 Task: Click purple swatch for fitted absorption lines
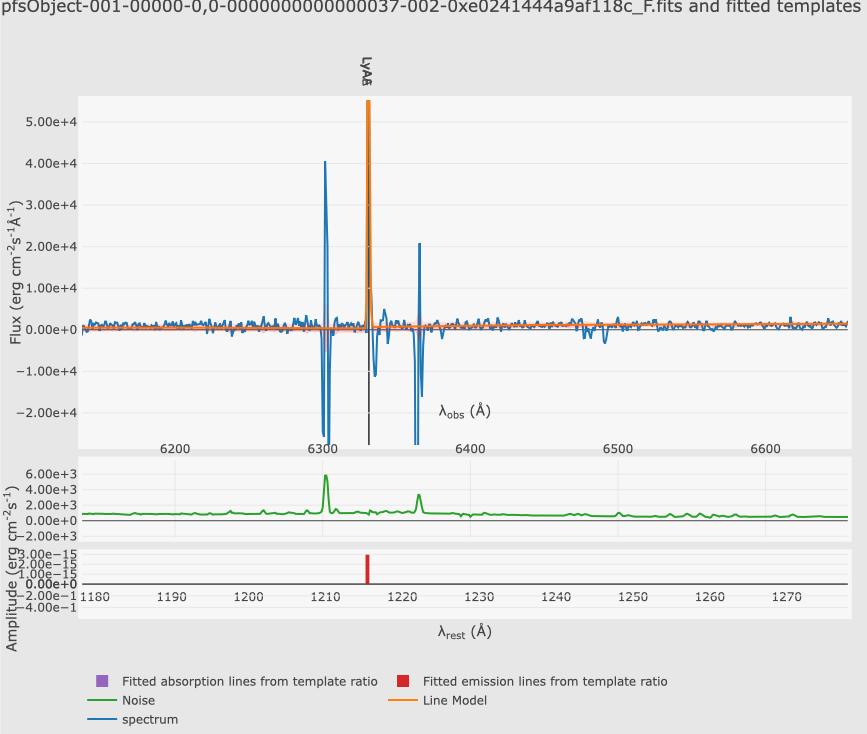[x=102, y=681]
